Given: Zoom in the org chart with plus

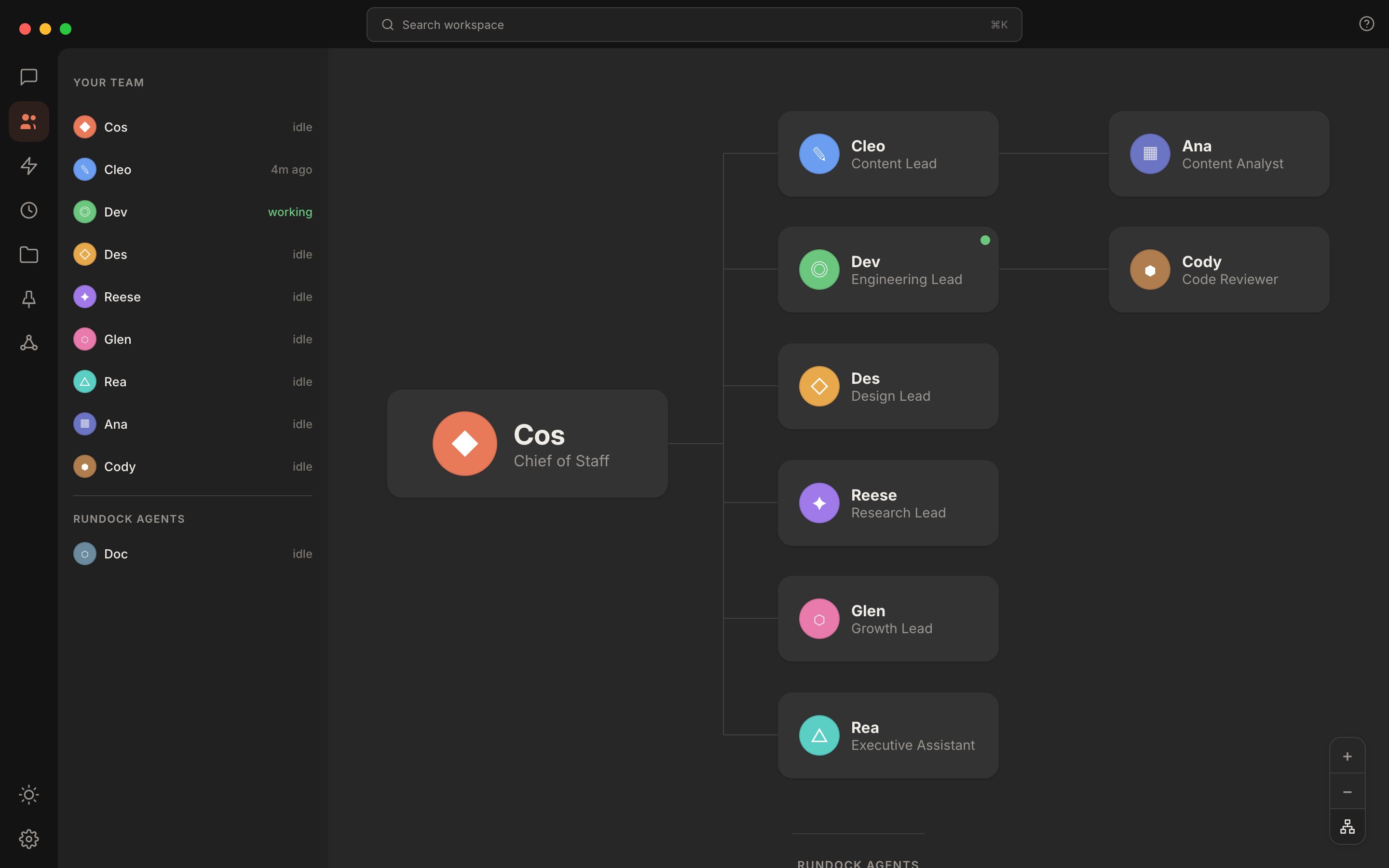Looking at the screenshot, I should click(x=1347, y=756).
